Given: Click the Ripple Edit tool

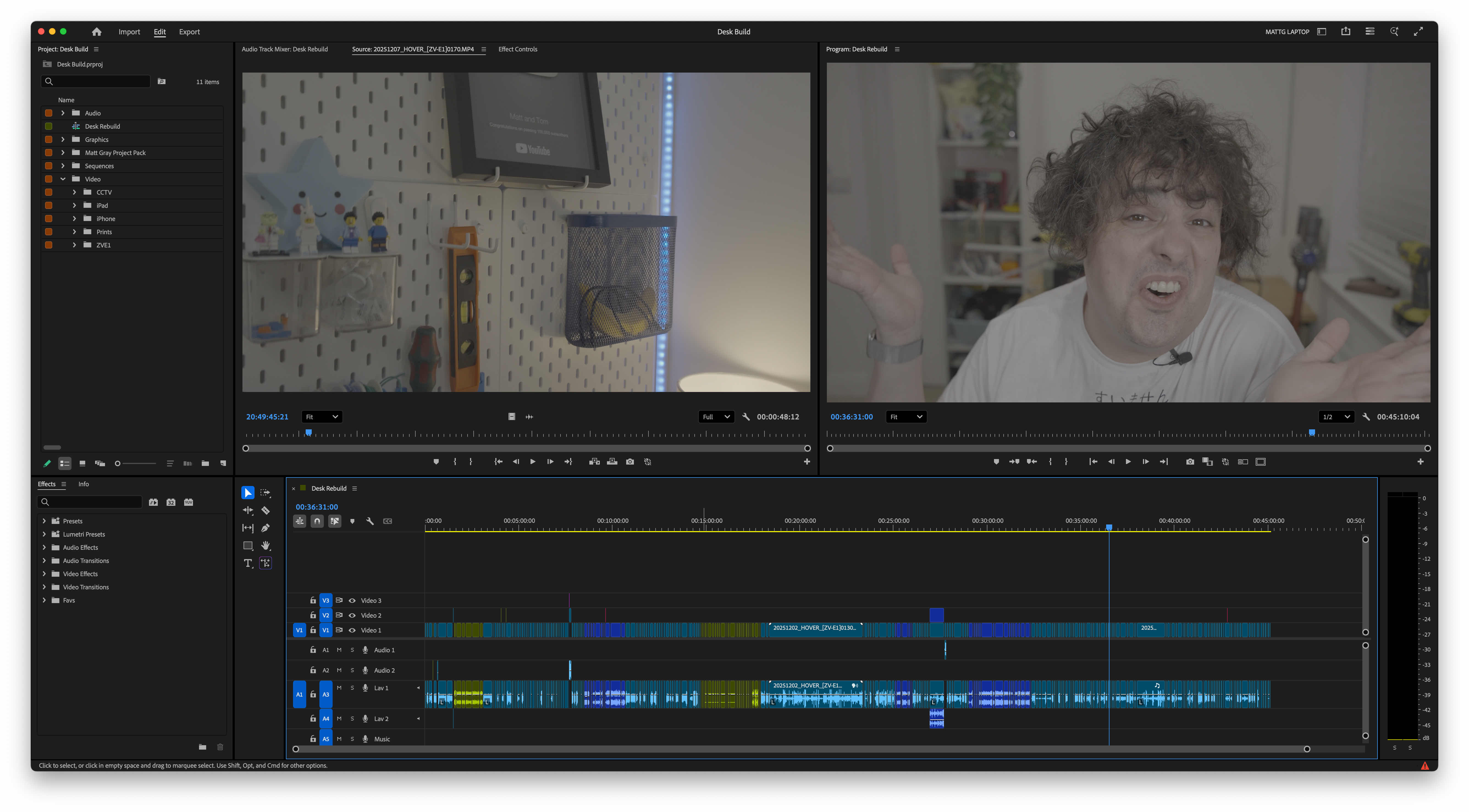Looking at the screenshot, I should pyautogui.click(x=247, y=510).
